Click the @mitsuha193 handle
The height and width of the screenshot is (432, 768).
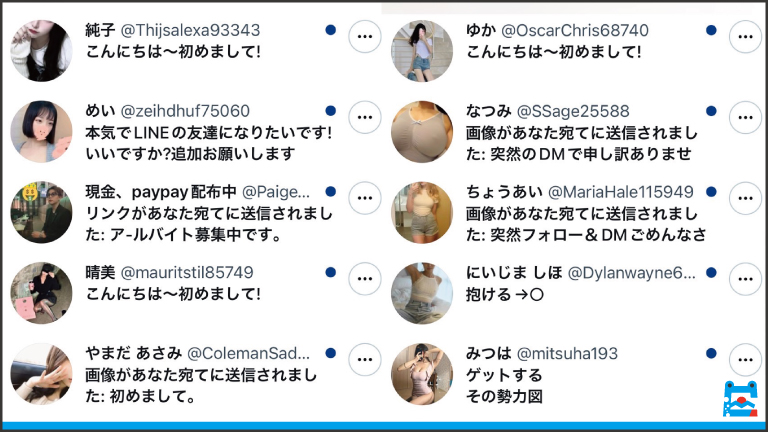(x=567, y=354)
